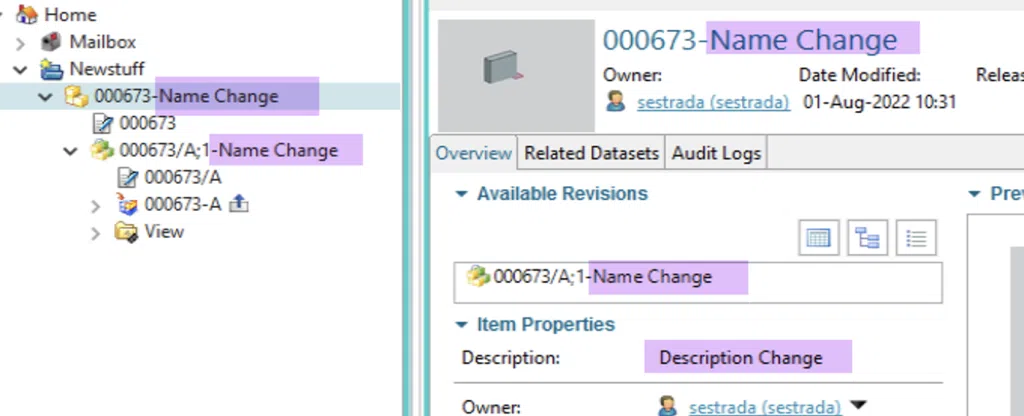Expand the View folder node
Viewport: 1024px width, 416px height.
point(95,232)
